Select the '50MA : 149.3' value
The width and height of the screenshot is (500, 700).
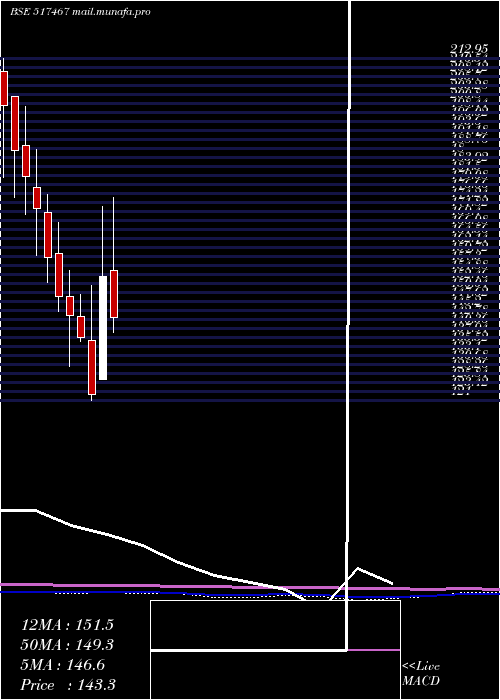click(x=67, y=645)
